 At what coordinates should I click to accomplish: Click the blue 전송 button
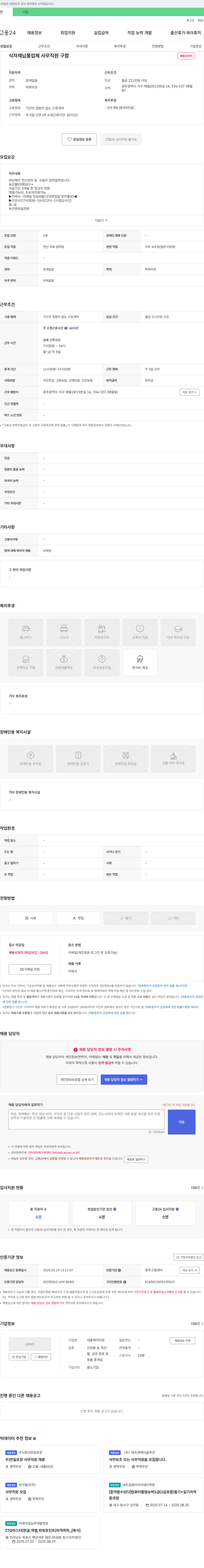(181, 1122)
